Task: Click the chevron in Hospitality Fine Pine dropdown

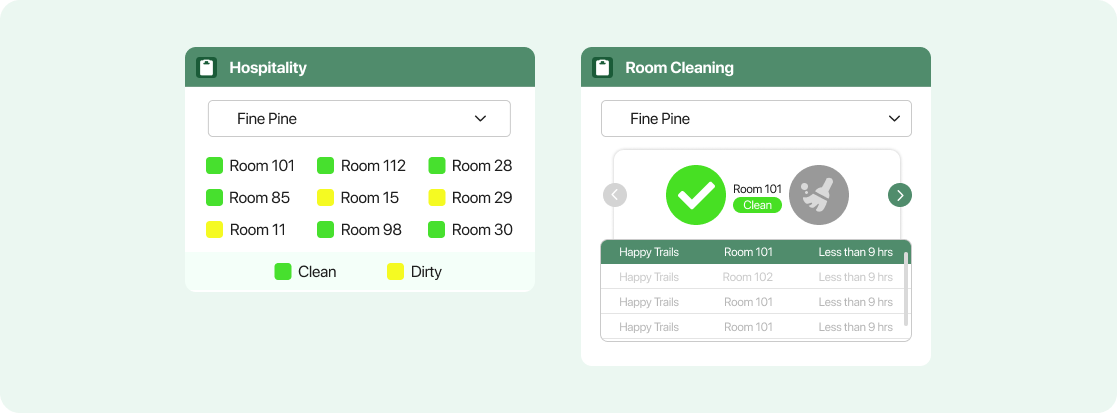Action: coord(481,118)
